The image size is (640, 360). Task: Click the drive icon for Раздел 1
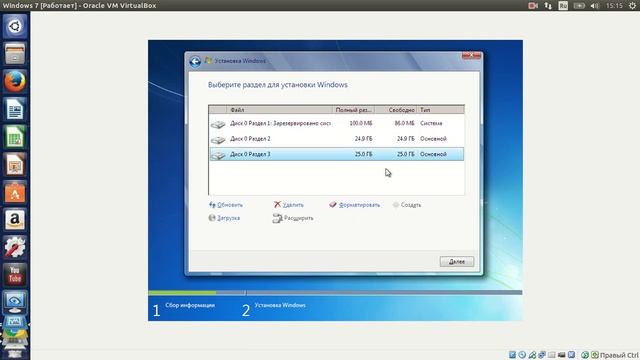click(x=218, y=124)
